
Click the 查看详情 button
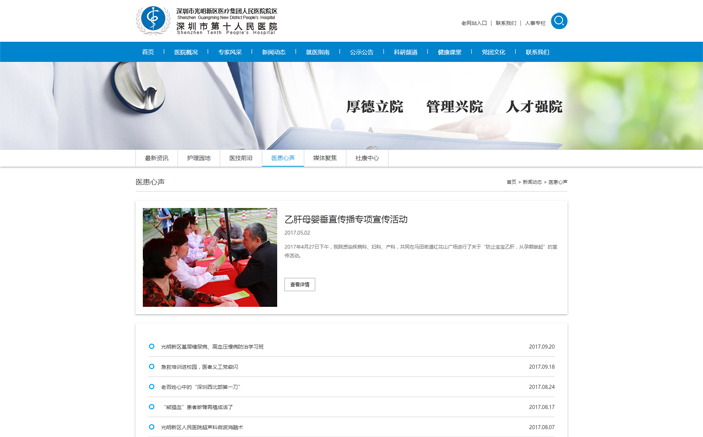300,285
